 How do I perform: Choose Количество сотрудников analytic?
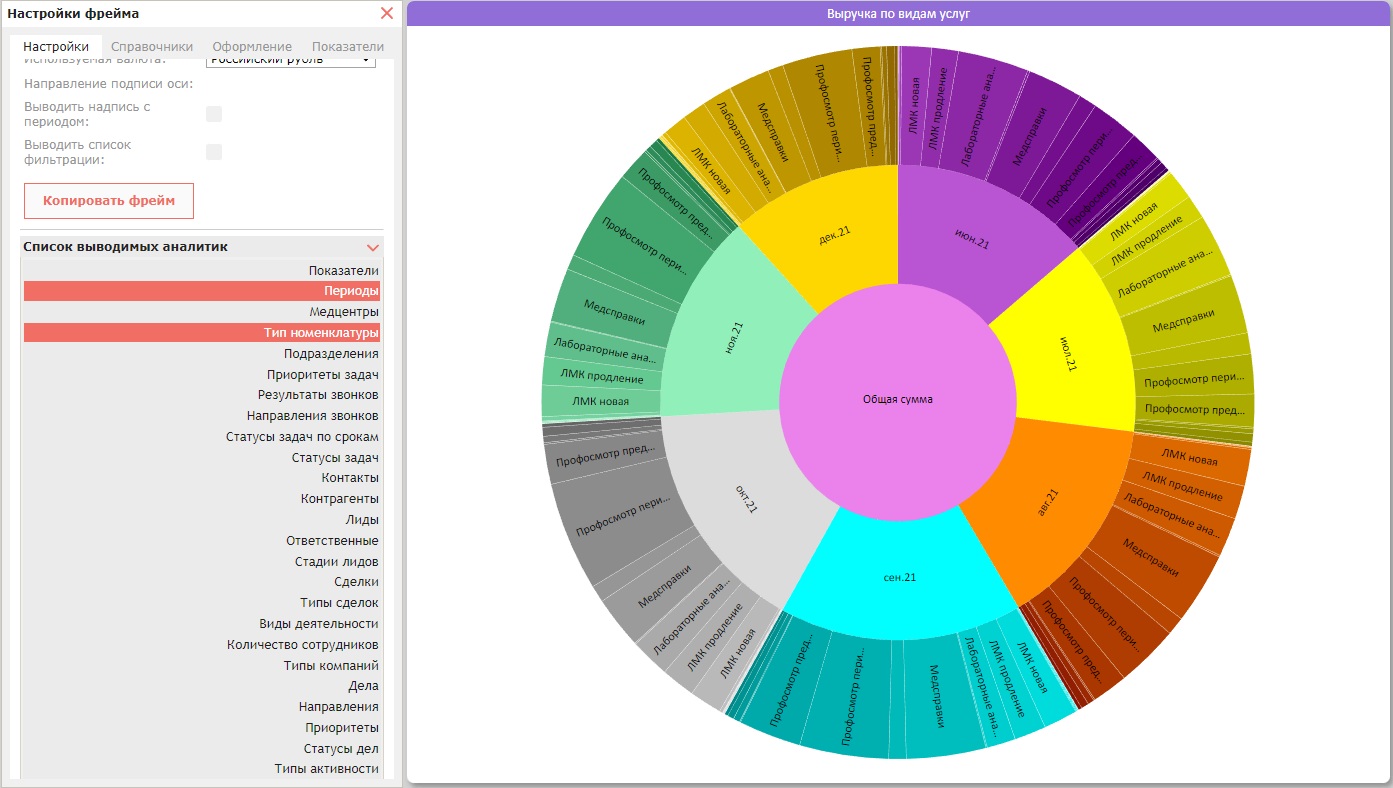[202, 645]
